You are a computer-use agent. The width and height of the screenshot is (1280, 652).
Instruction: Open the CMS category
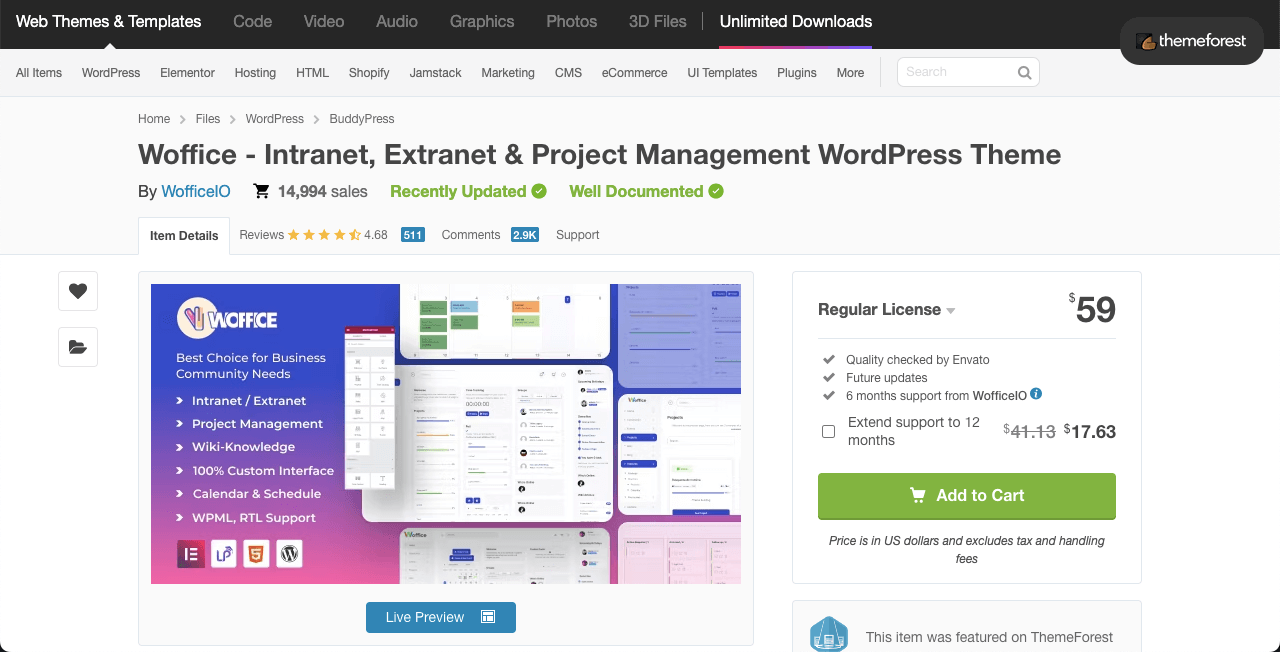(x=568, y=73)
